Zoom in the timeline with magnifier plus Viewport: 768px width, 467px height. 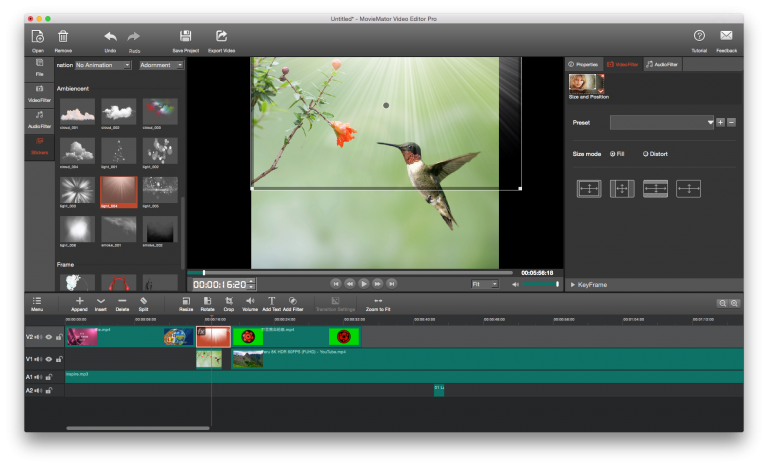click(x=734, y=303)
